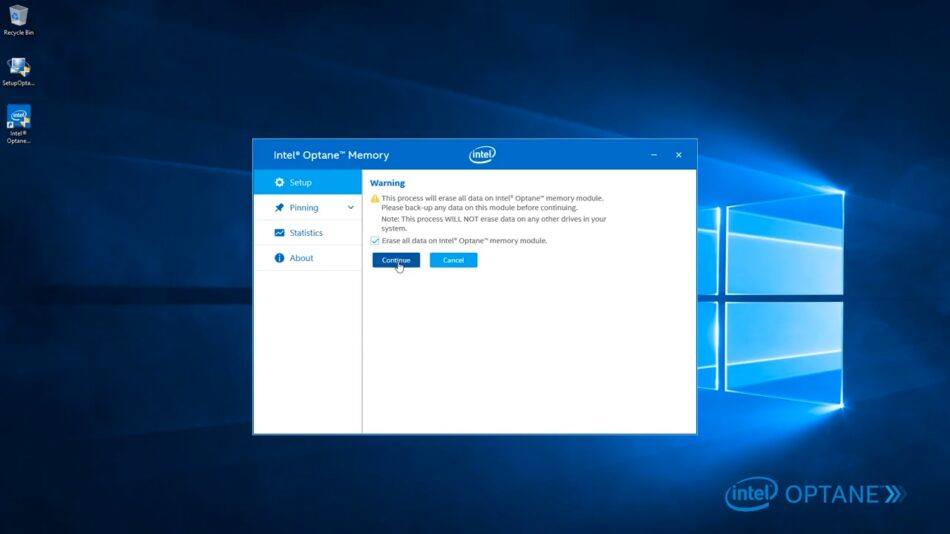Click 'Please back-up any data' line
The image size is (950, 534).
[x=479, y=207]
